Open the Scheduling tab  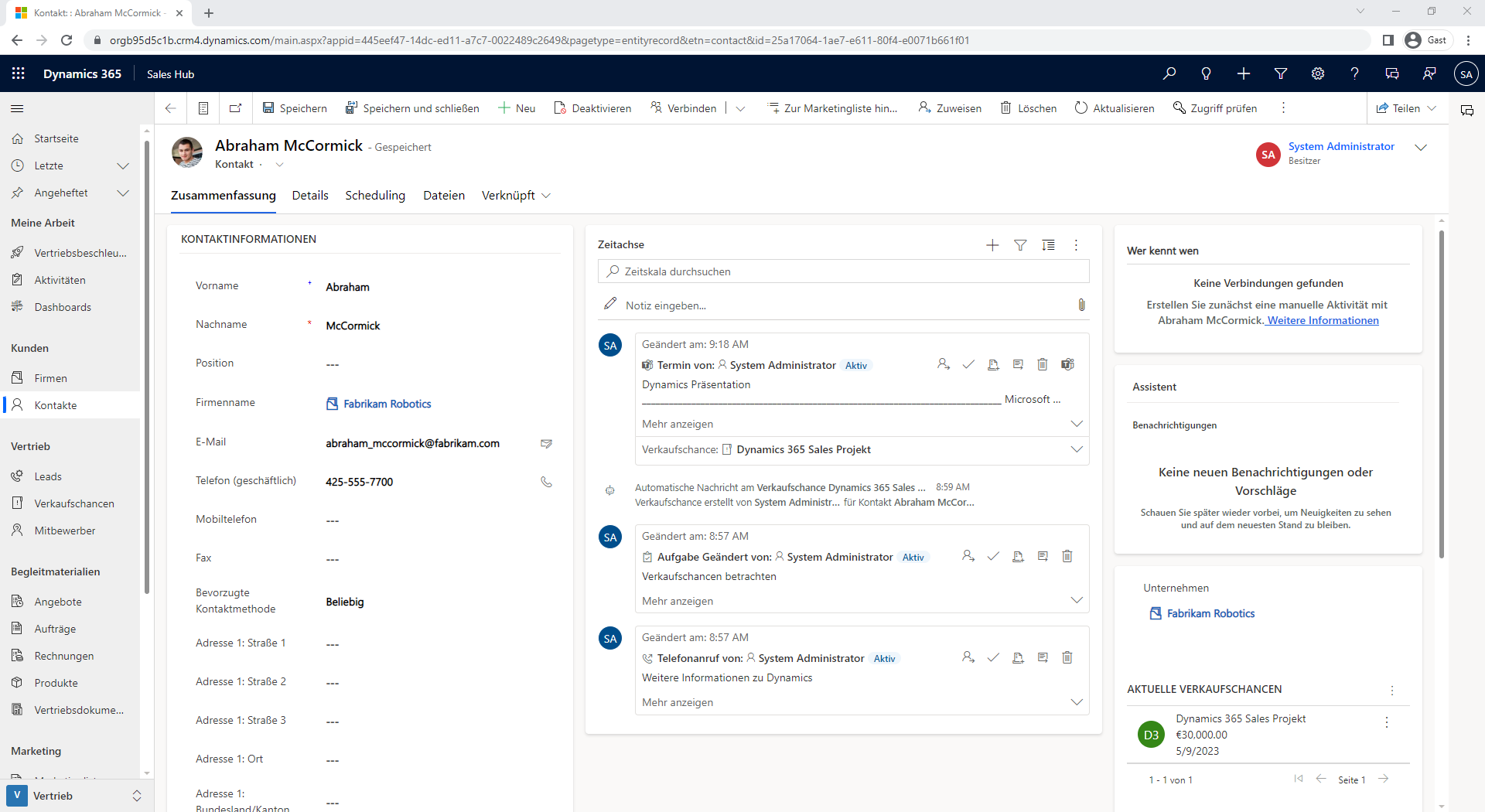(375, 196)
